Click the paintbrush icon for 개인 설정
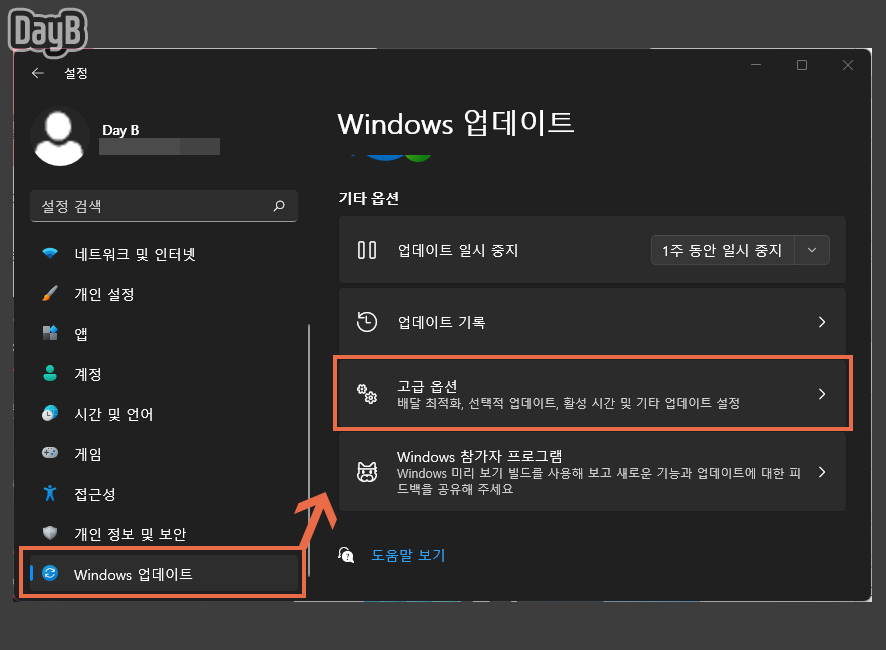886x650 pixels. [50, 293]
